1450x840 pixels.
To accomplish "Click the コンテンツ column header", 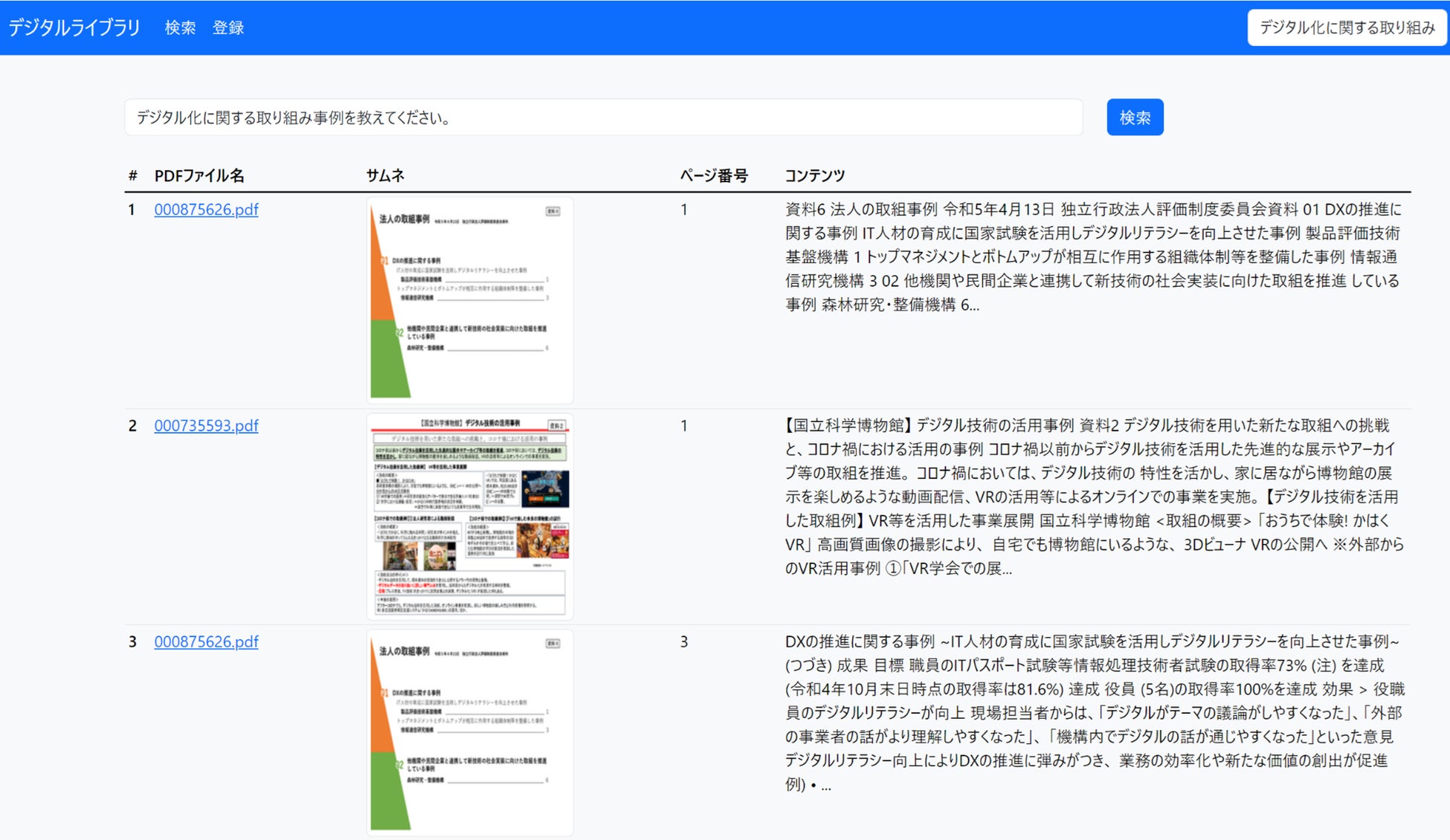I will [814, 175].
